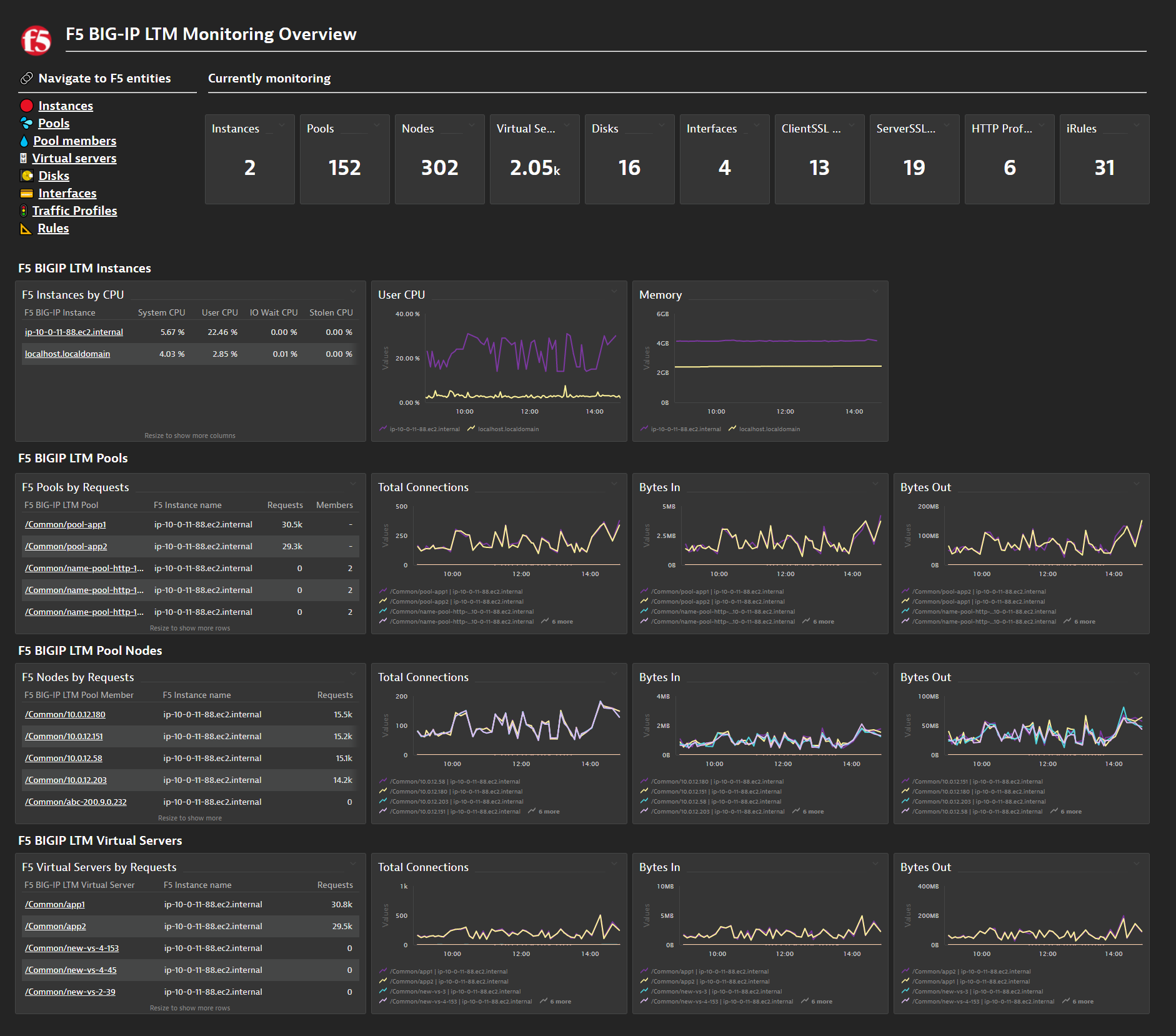Viewport: 1176px width, 1036px height.
Task: Open the F5 Pools by Requests tile menu chevron
Action: pyautogui.click(x=353, y=484)
